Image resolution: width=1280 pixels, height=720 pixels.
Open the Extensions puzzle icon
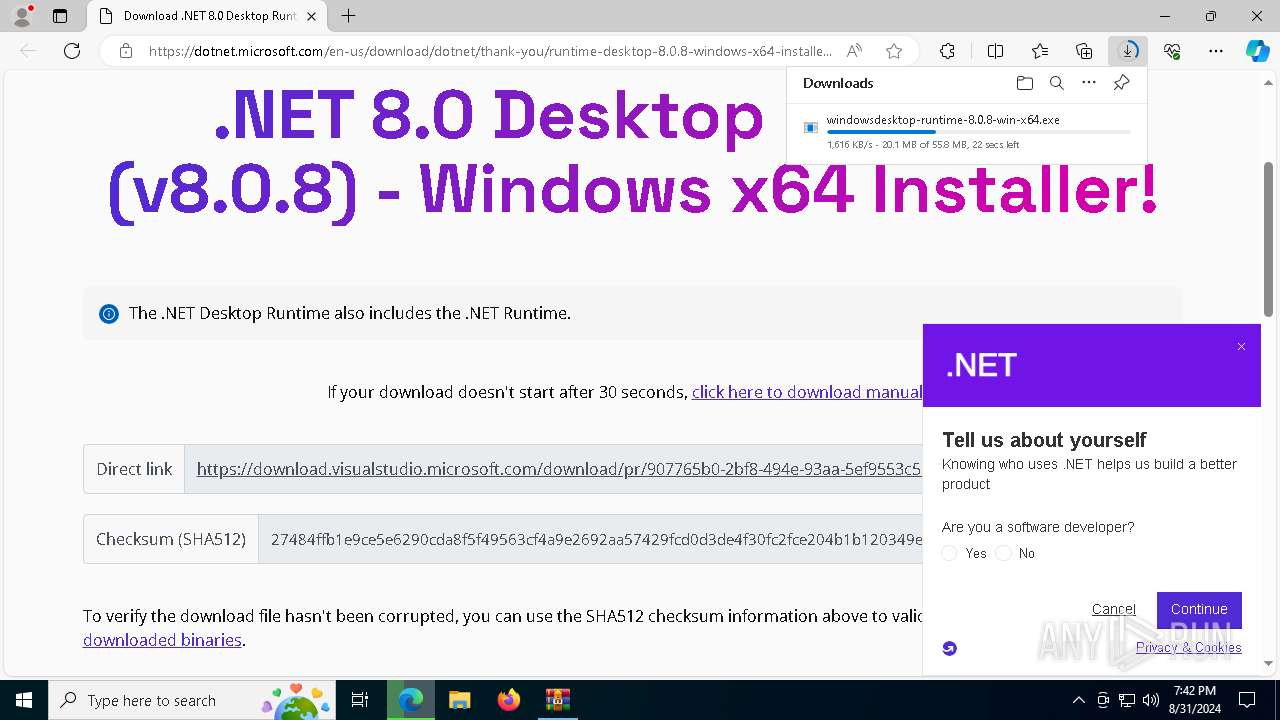click(x=947, y=51)
